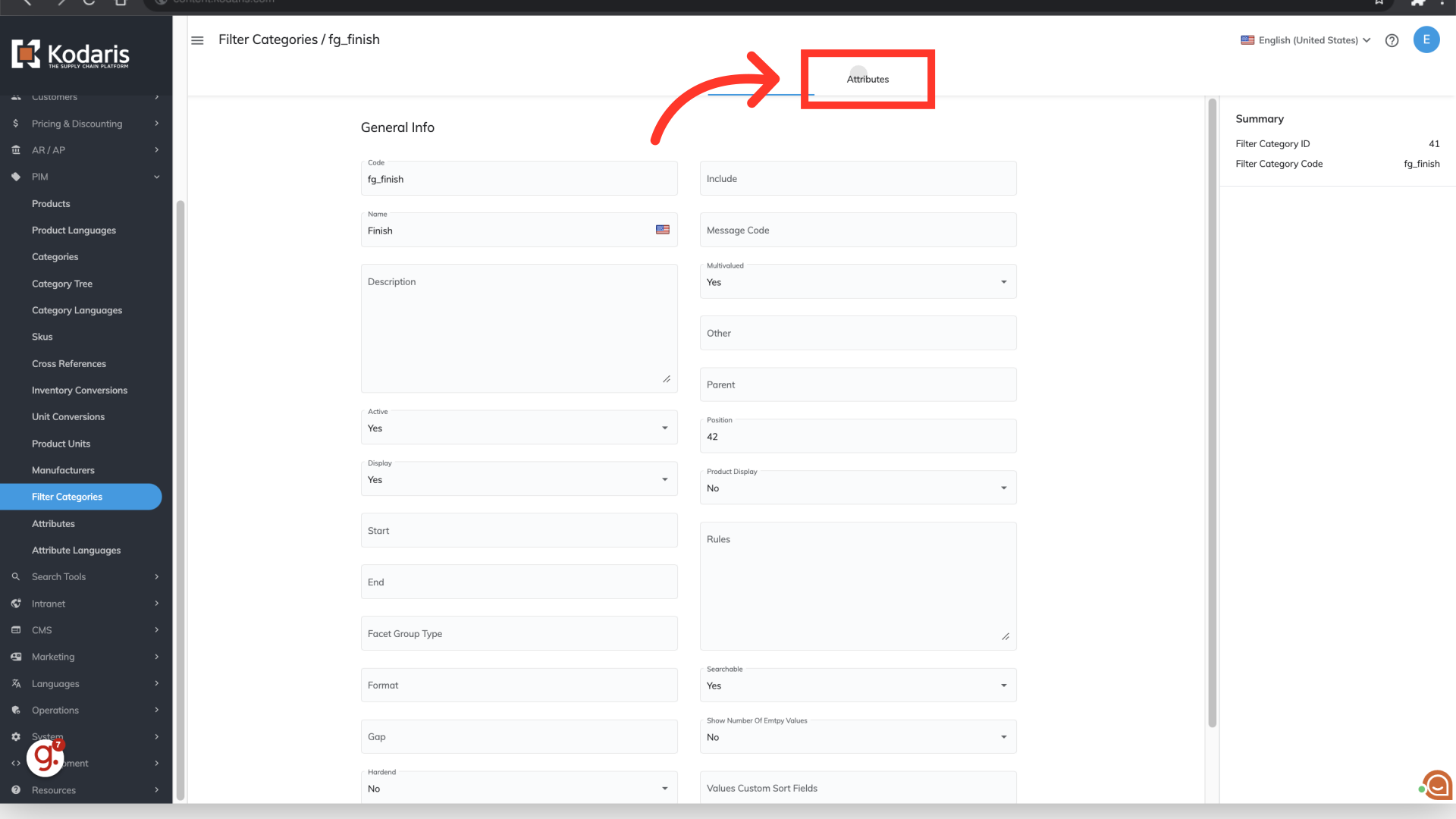Open the Product Display dropdown

[x=858, y=488]
